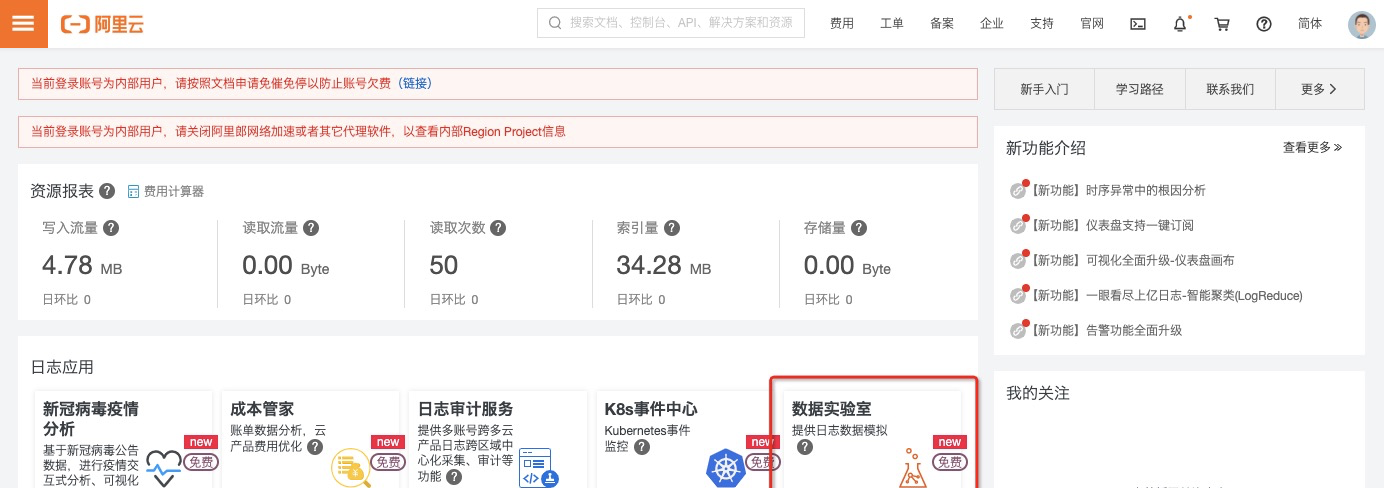Click the Kubernetes wheel icon
Viewport: 1384px width, 488px height.
coord(727,469)
